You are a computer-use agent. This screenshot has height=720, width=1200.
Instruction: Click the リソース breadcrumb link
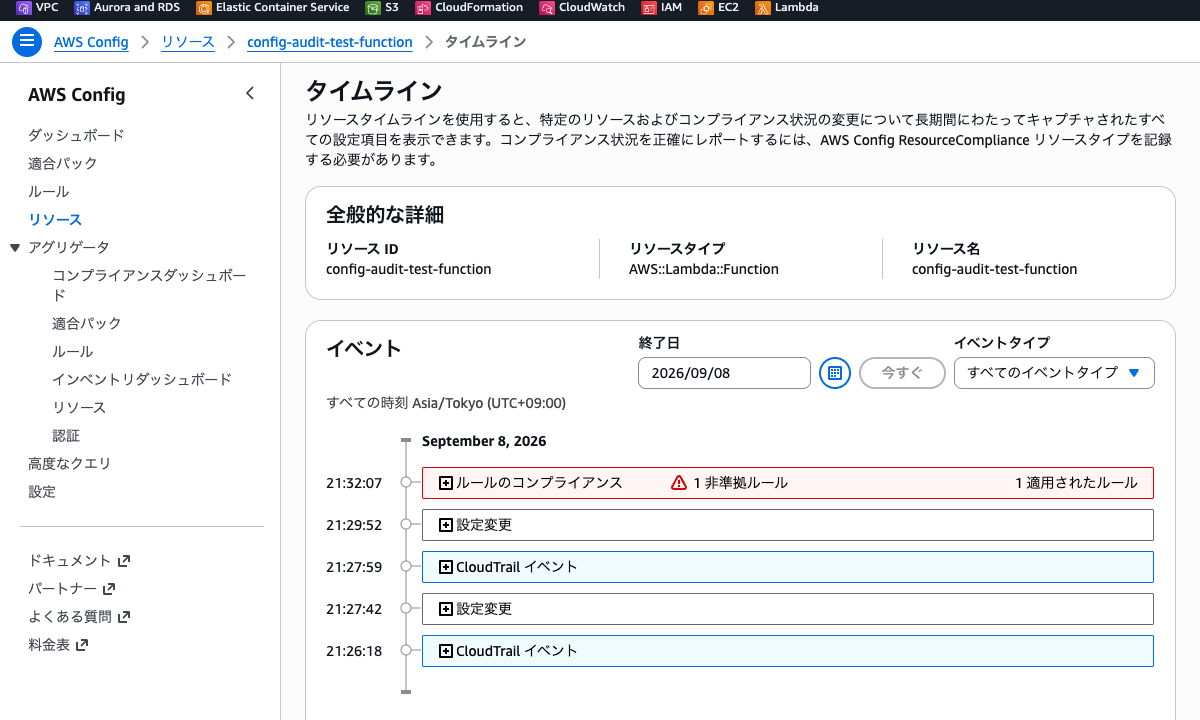pyautogui.click(x=188, y=42)
